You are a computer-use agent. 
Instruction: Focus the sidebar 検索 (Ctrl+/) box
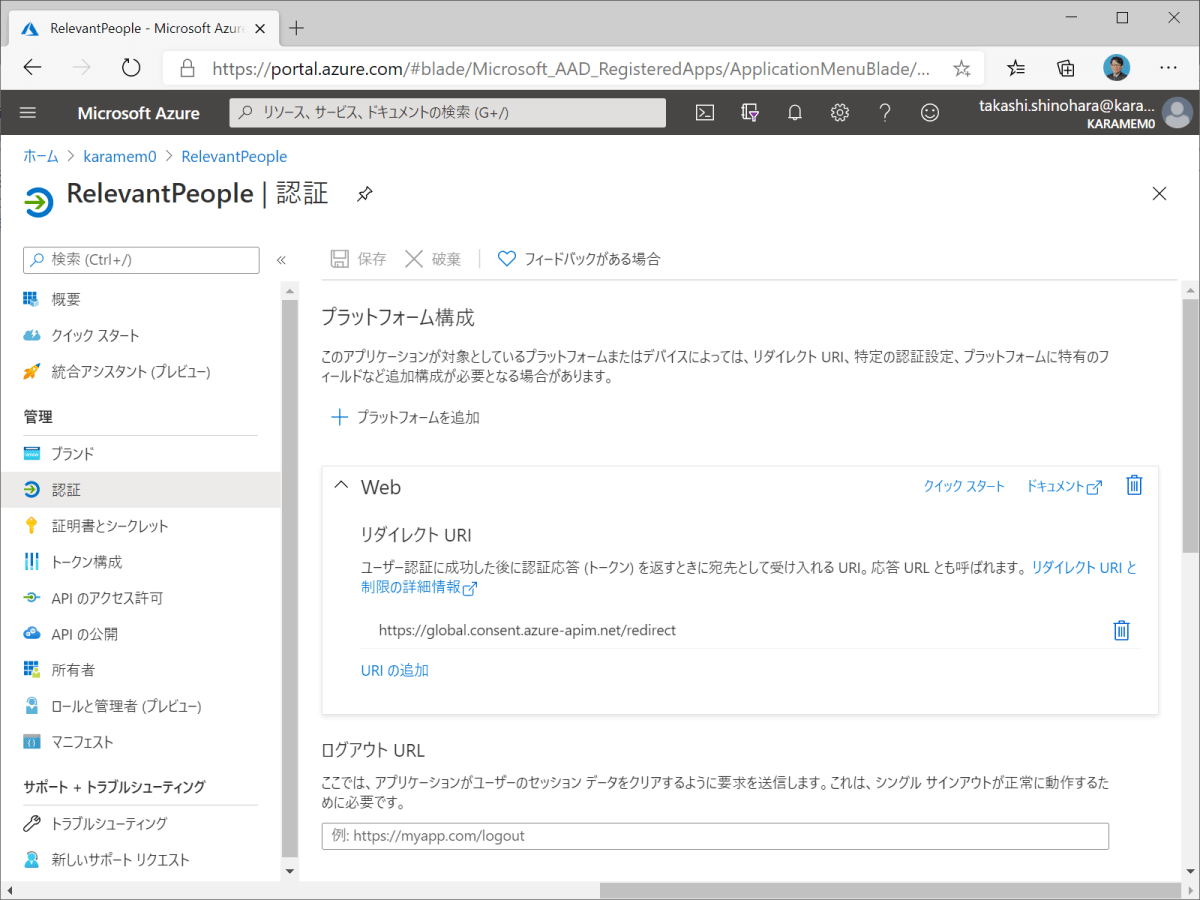coord(141,260)
